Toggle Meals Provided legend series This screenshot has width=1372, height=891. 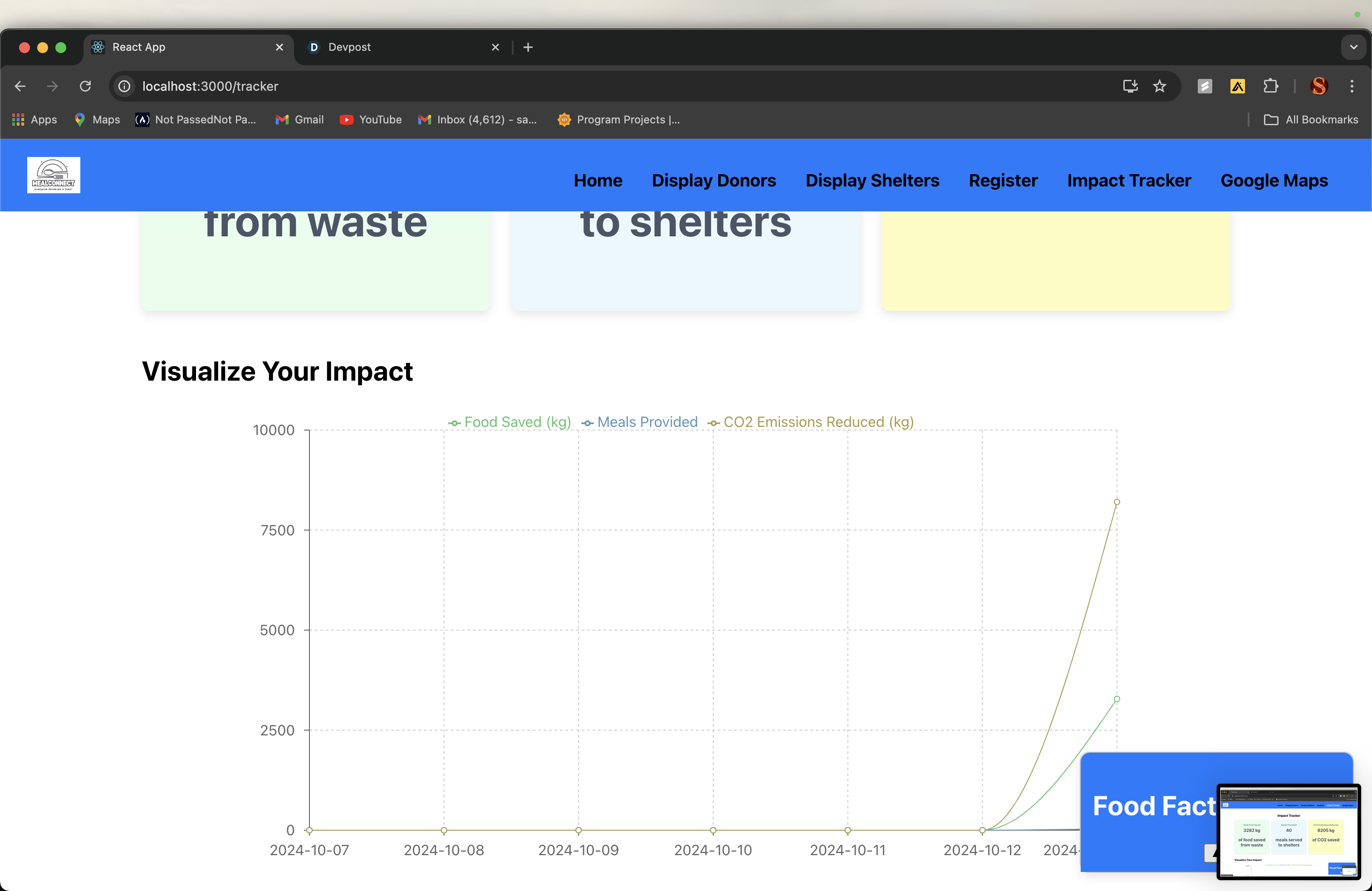639,422
